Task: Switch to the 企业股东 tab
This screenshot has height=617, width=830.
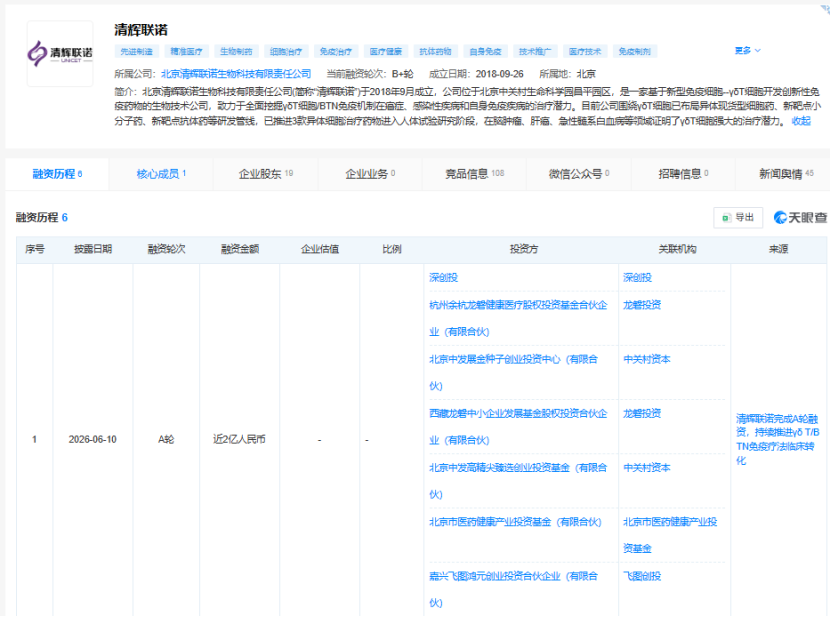Action: coord(266,174)
